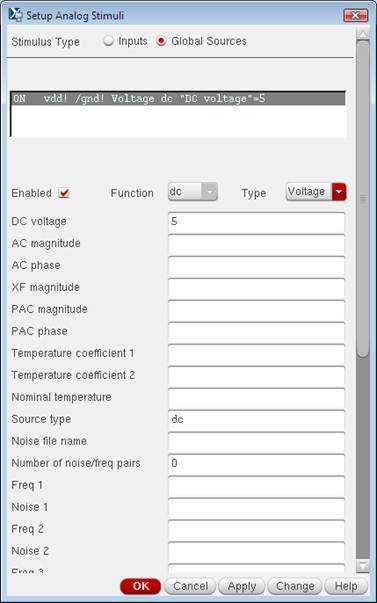Select the Global Sources radio button

tap(161, 41)
